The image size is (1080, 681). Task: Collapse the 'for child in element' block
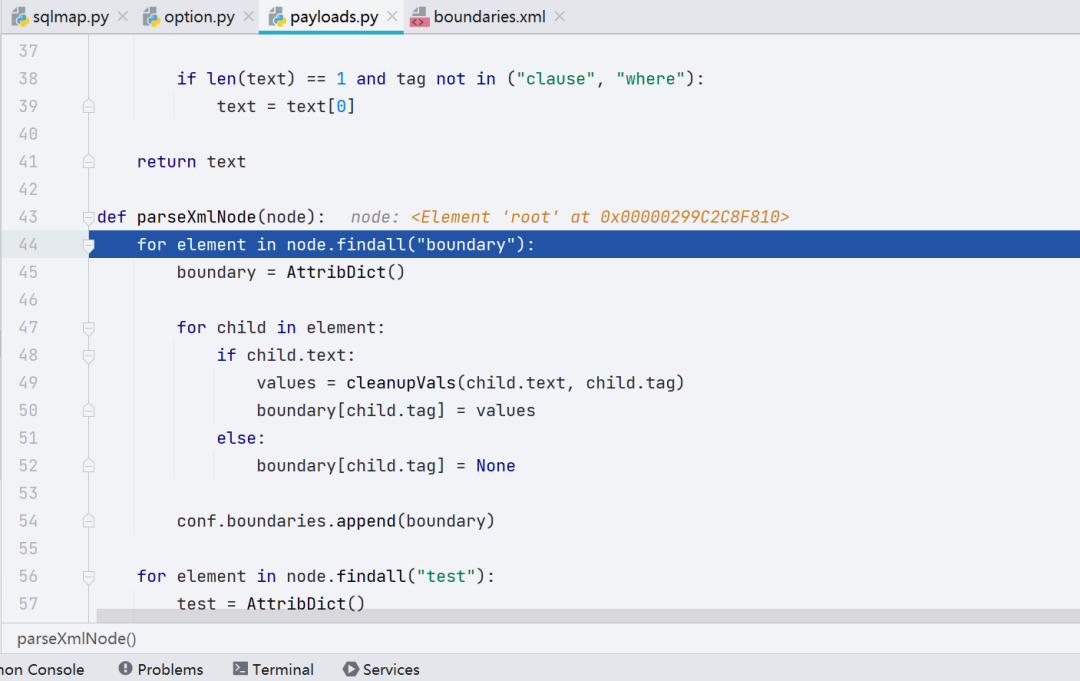88,328
